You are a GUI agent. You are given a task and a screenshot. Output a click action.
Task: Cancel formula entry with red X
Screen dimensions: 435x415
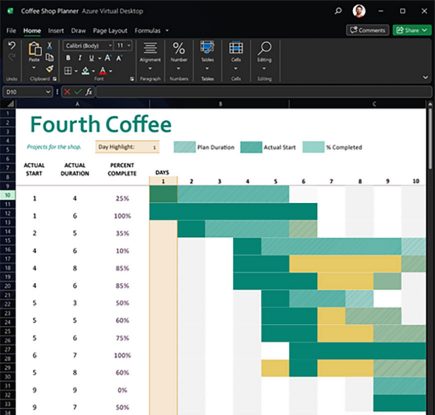point(67,92)
